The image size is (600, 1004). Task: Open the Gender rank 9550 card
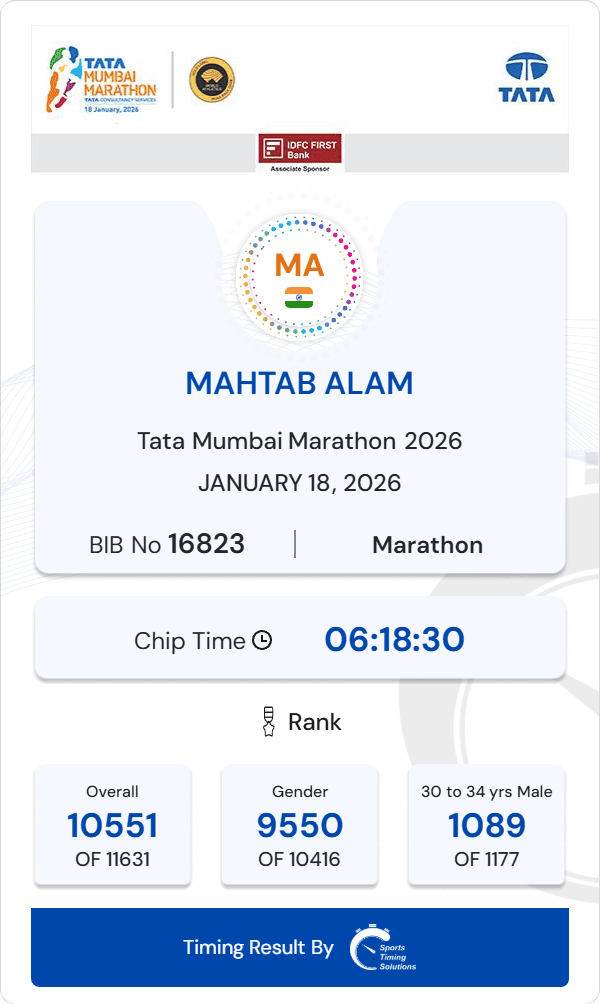point(300,824)
